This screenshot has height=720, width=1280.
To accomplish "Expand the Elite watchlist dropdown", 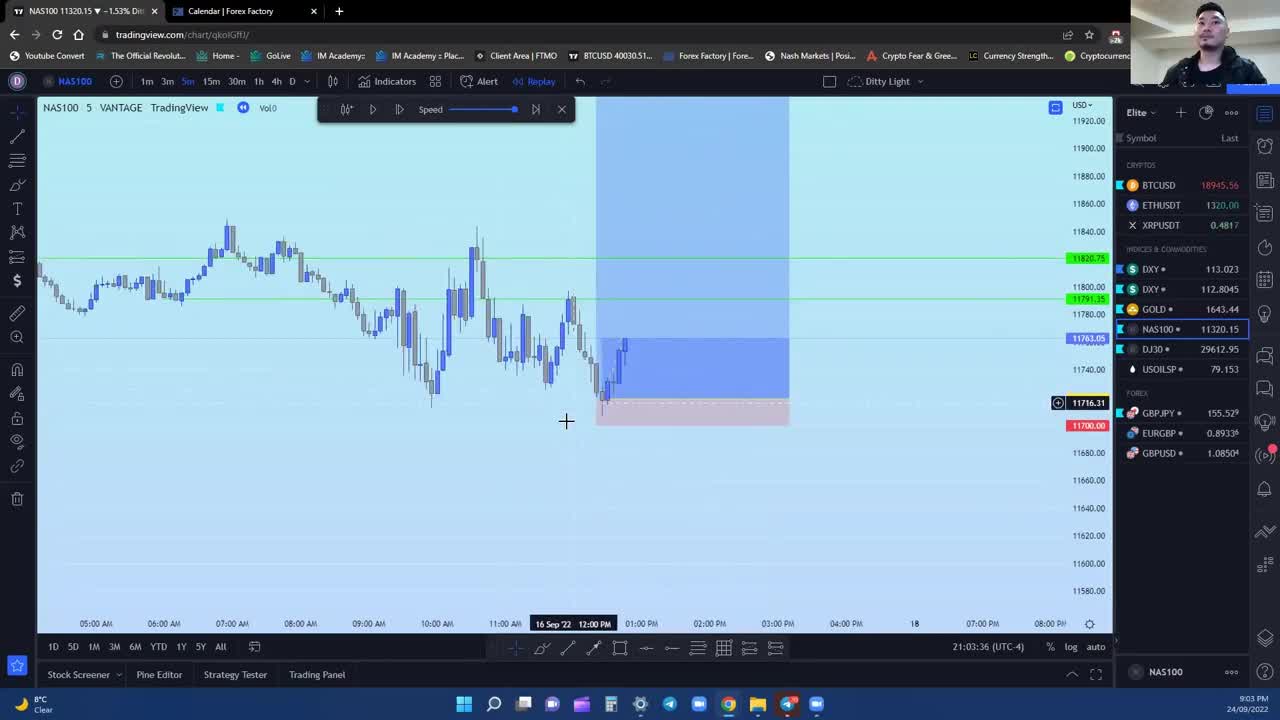I will click(1140, 112).
